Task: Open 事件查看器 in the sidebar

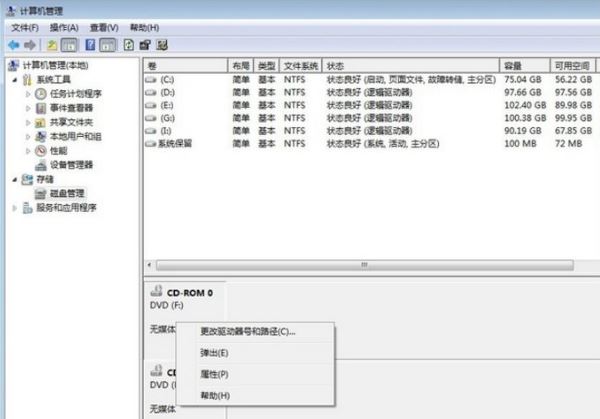Action: [x=71, y=108]
